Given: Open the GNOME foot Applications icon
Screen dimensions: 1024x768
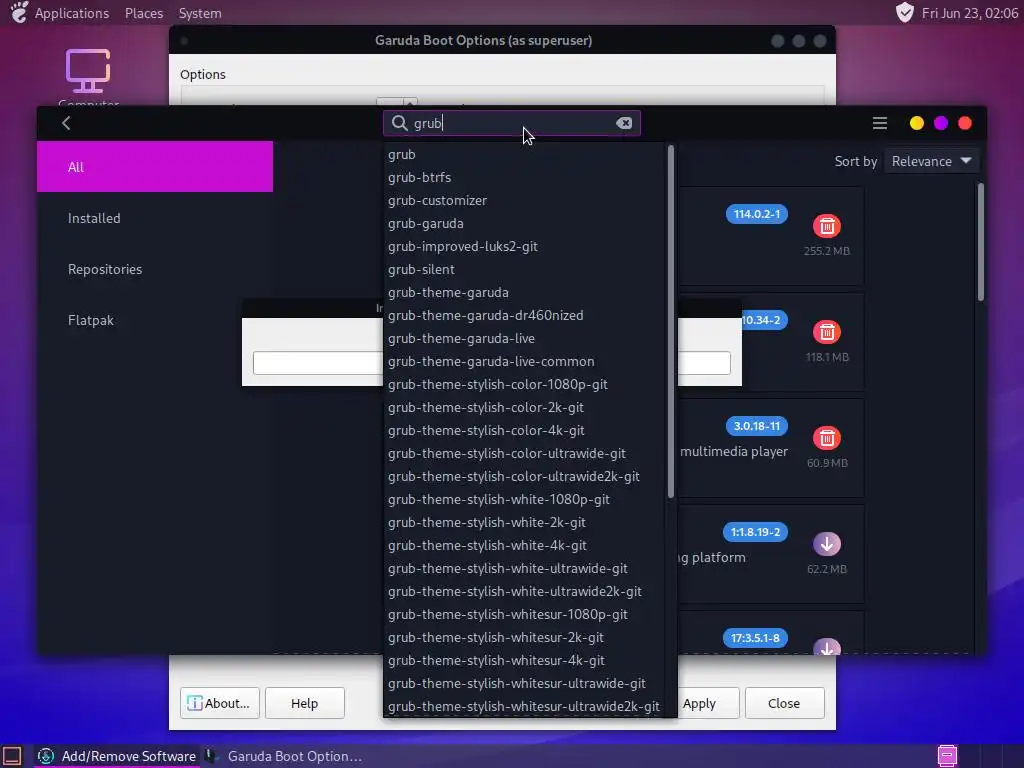Looking at the screenshot, I should (19, 12).
